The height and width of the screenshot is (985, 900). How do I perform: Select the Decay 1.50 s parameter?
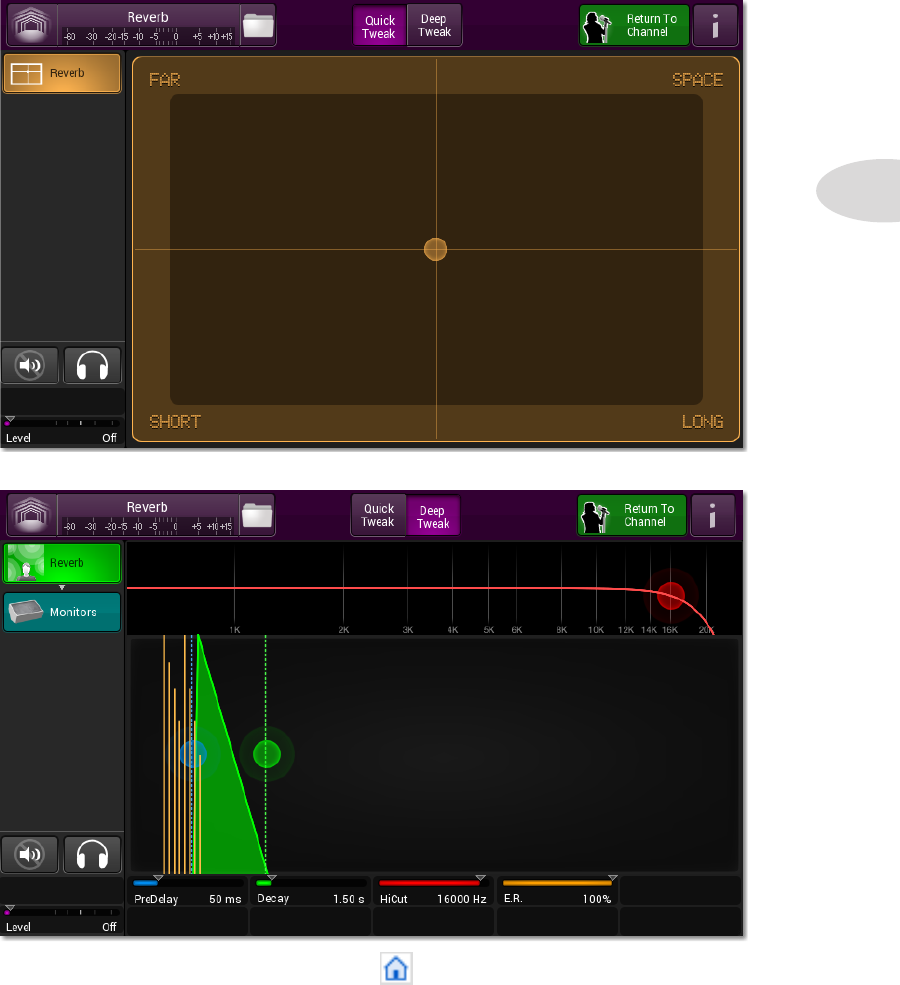pos(310,891)
